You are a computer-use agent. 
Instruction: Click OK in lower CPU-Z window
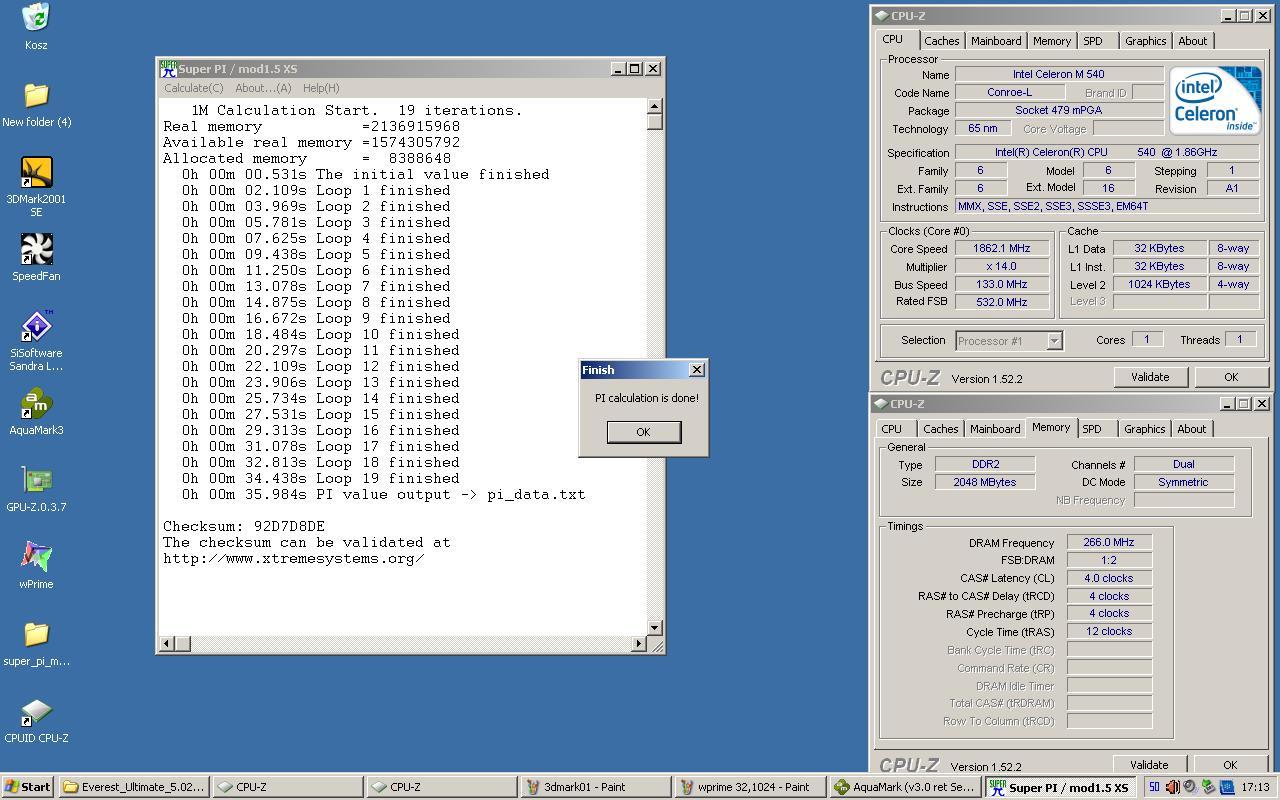1229,765
